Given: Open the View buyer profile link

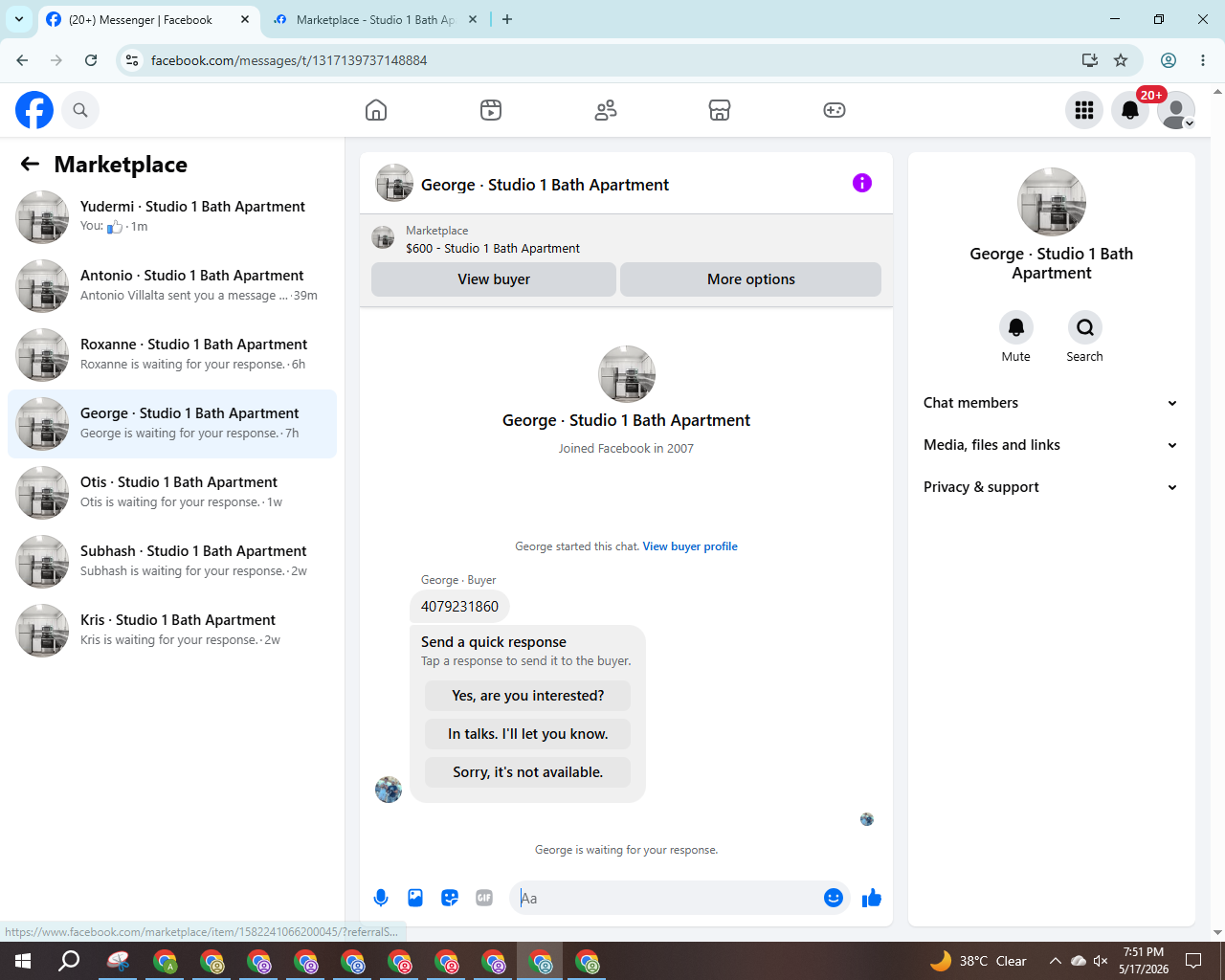Looking at the screenshot, I should 690,546.
